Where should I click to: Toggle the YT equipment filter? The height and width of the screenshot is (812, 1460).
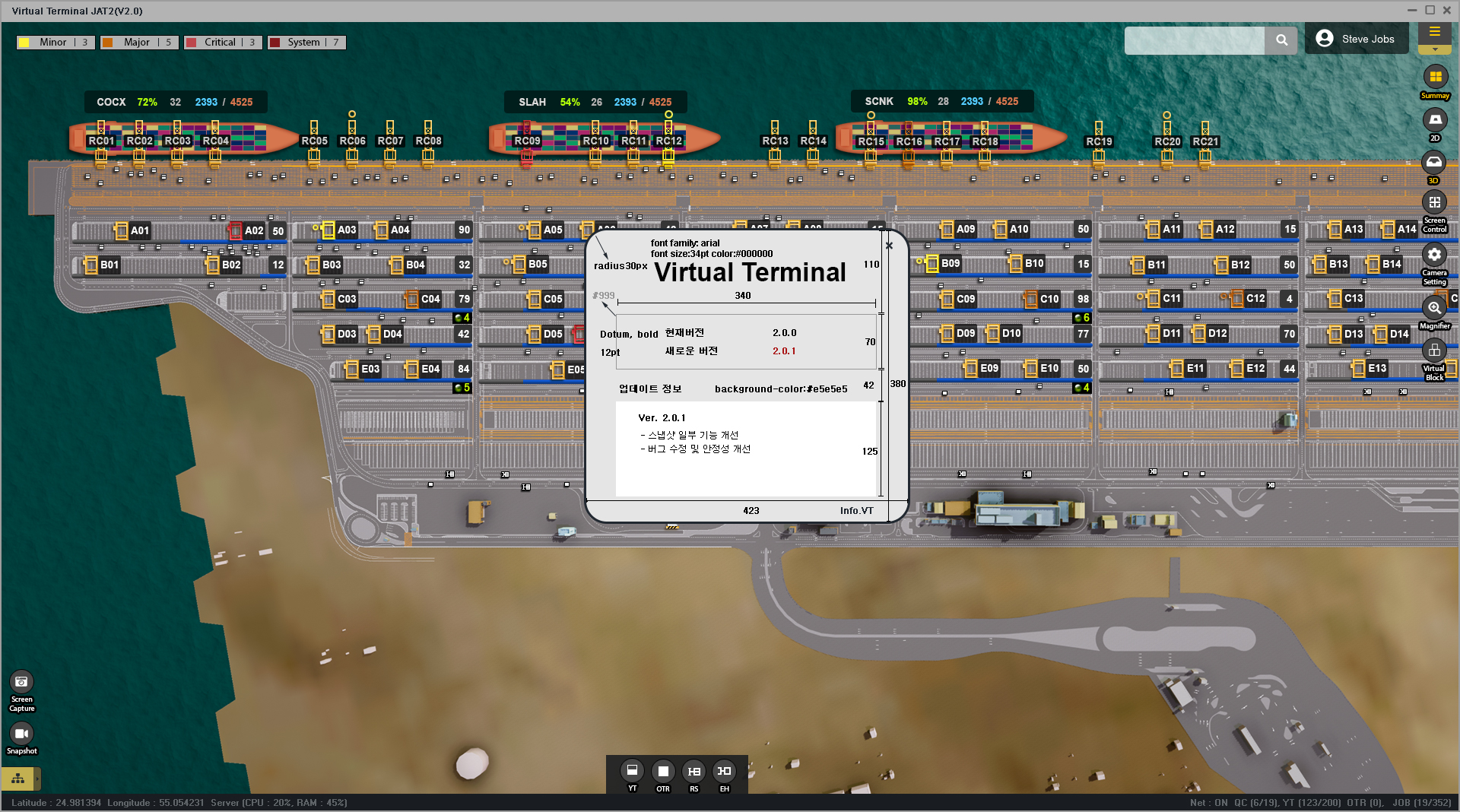[x=632, y=771]
